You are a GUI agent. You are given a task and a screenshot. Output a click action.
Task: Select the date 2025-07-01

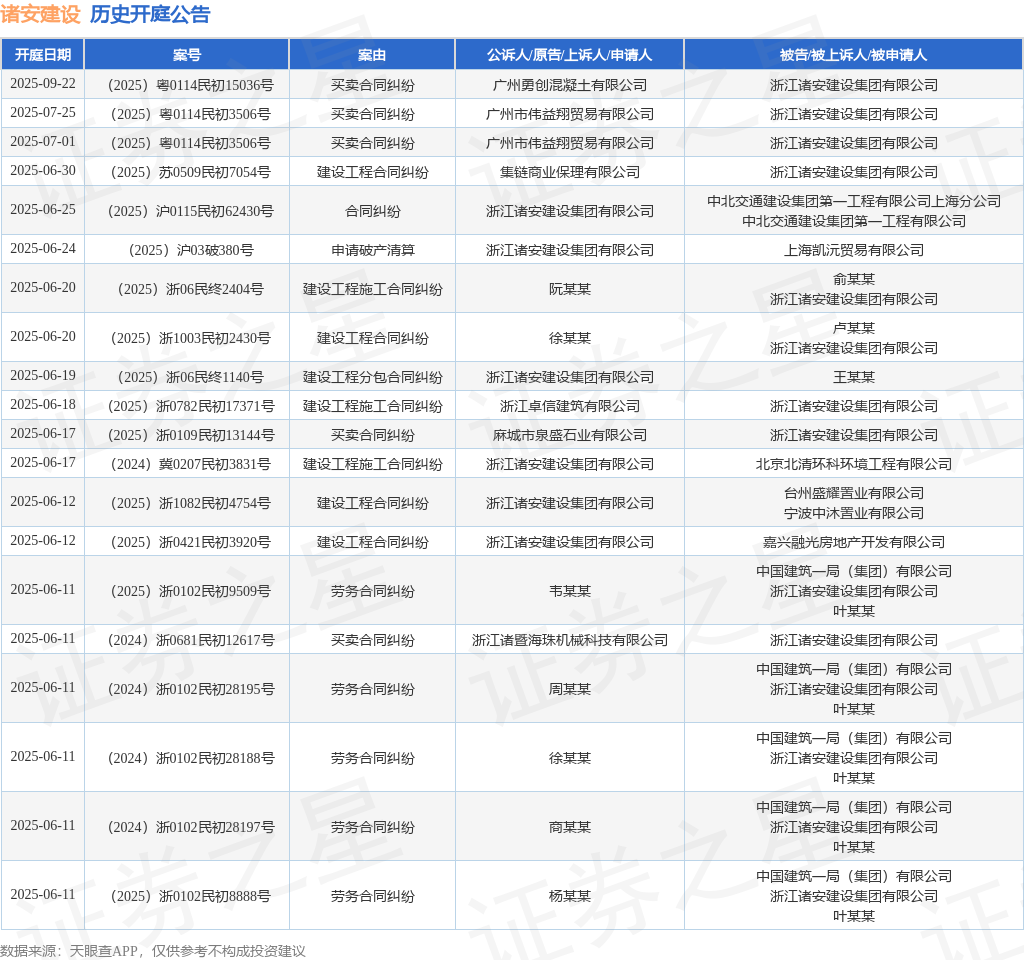pos(43,141)
